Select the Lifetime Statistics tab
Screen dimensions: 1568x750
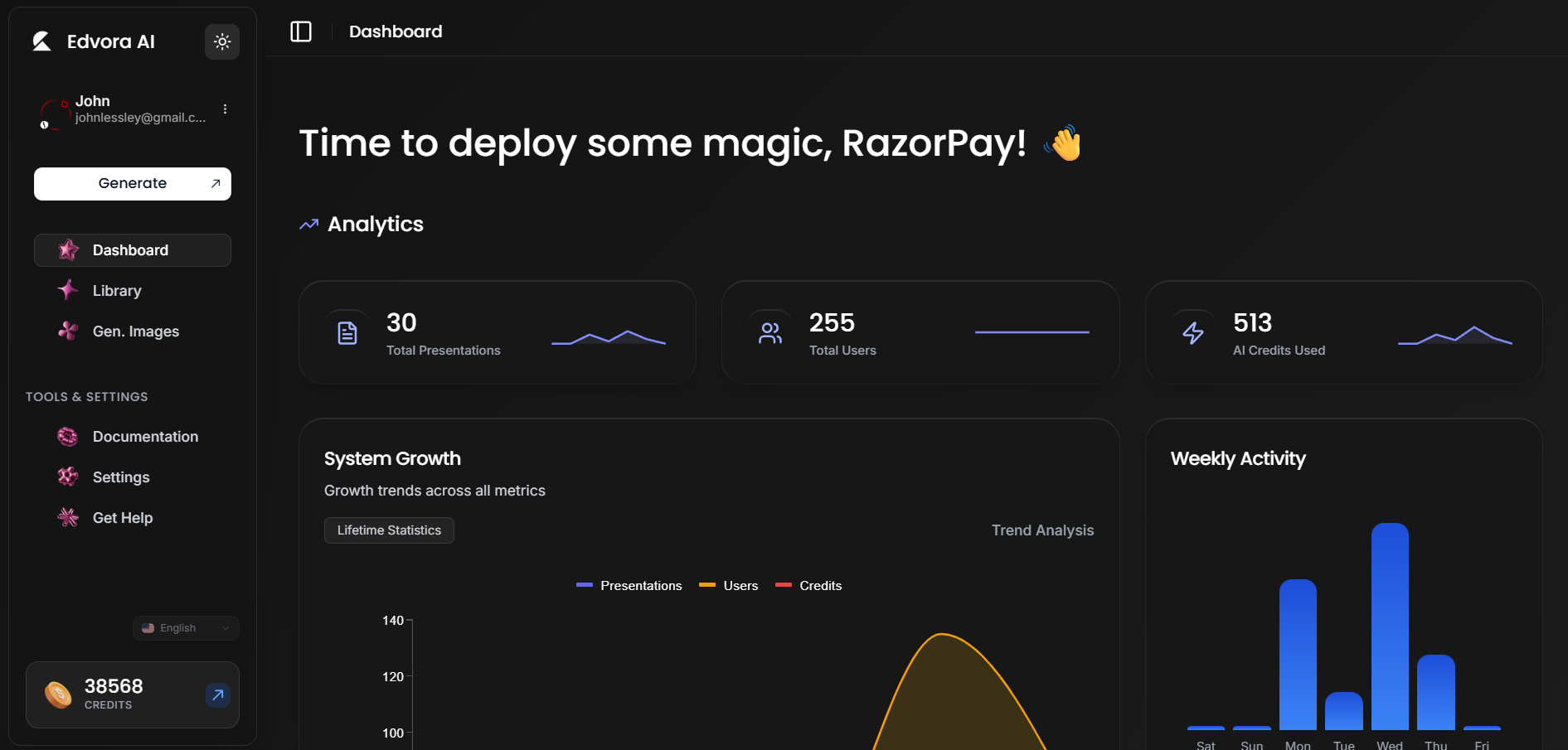point(389,530)
